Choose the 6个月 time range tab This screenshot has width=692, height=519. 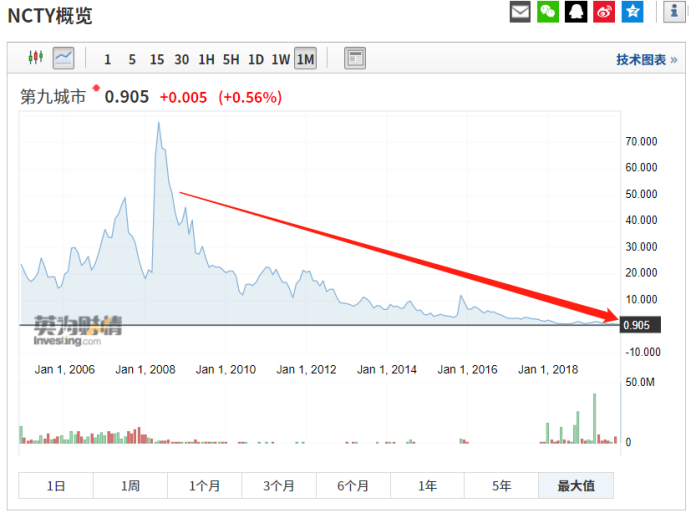353,485
